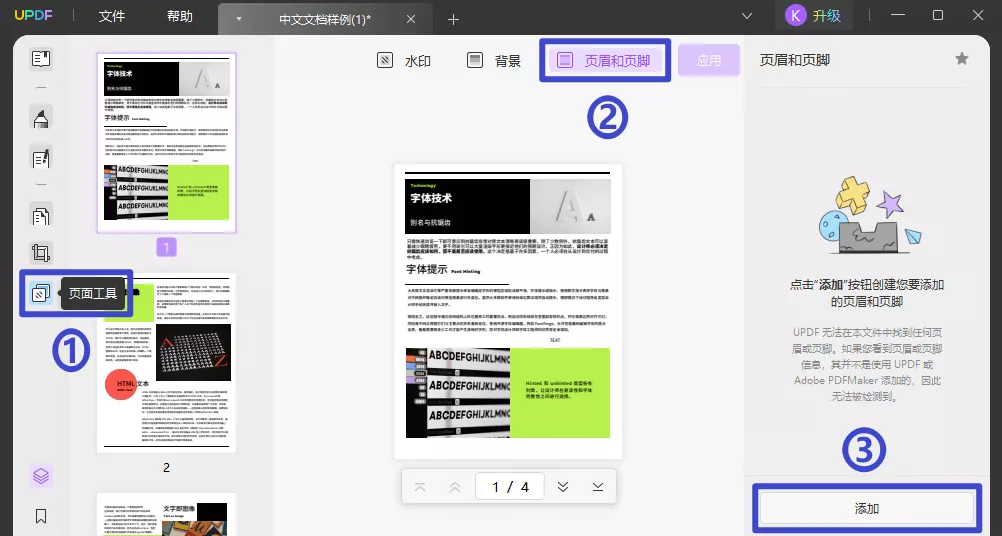This screenshot has width=1002, height=536.
Task: Open the Page Tools icon
Action: coord(41,293)
